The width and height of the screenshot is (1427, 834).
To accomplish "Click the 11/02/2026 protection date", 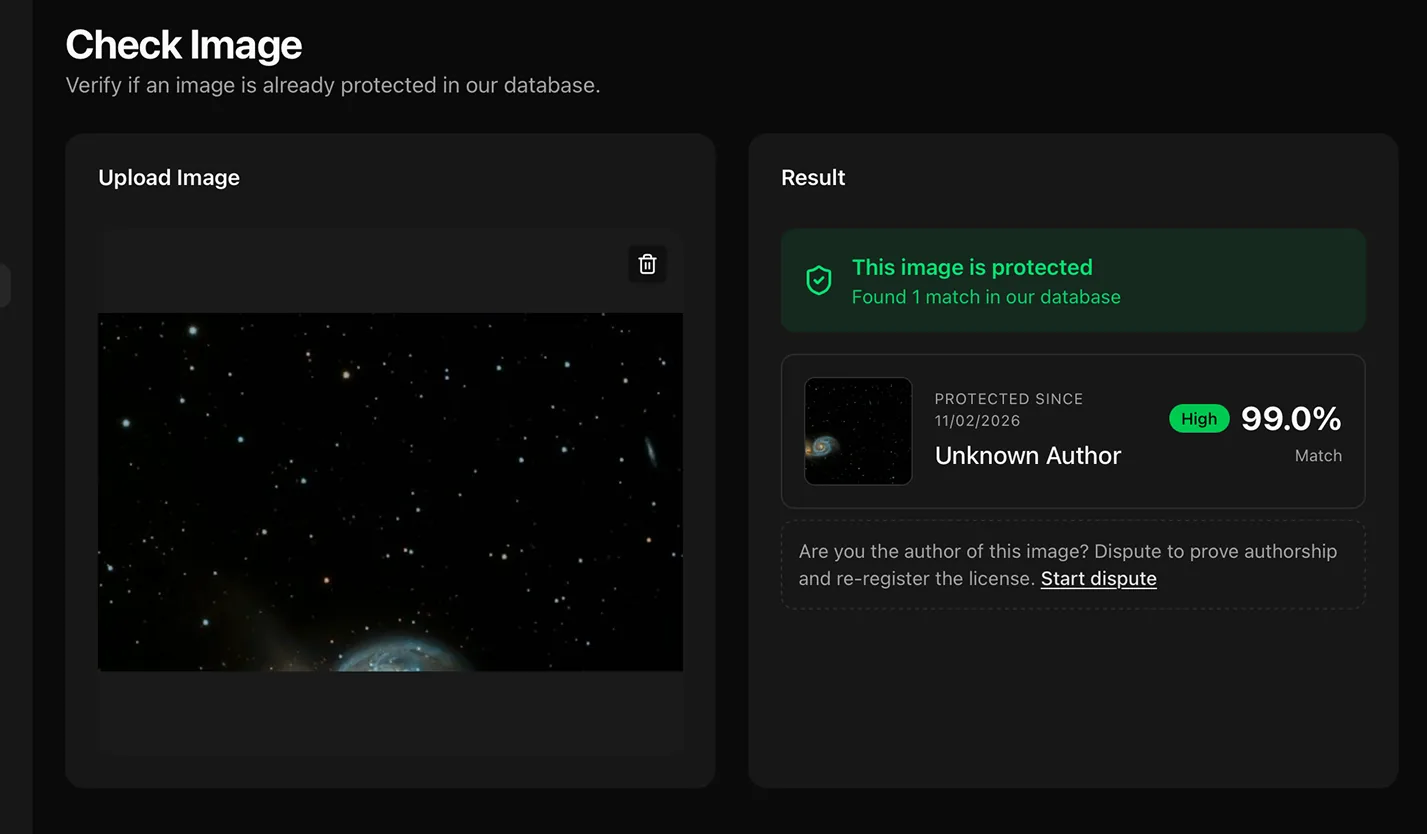I will pyautogui.click(x=978, y=421).
